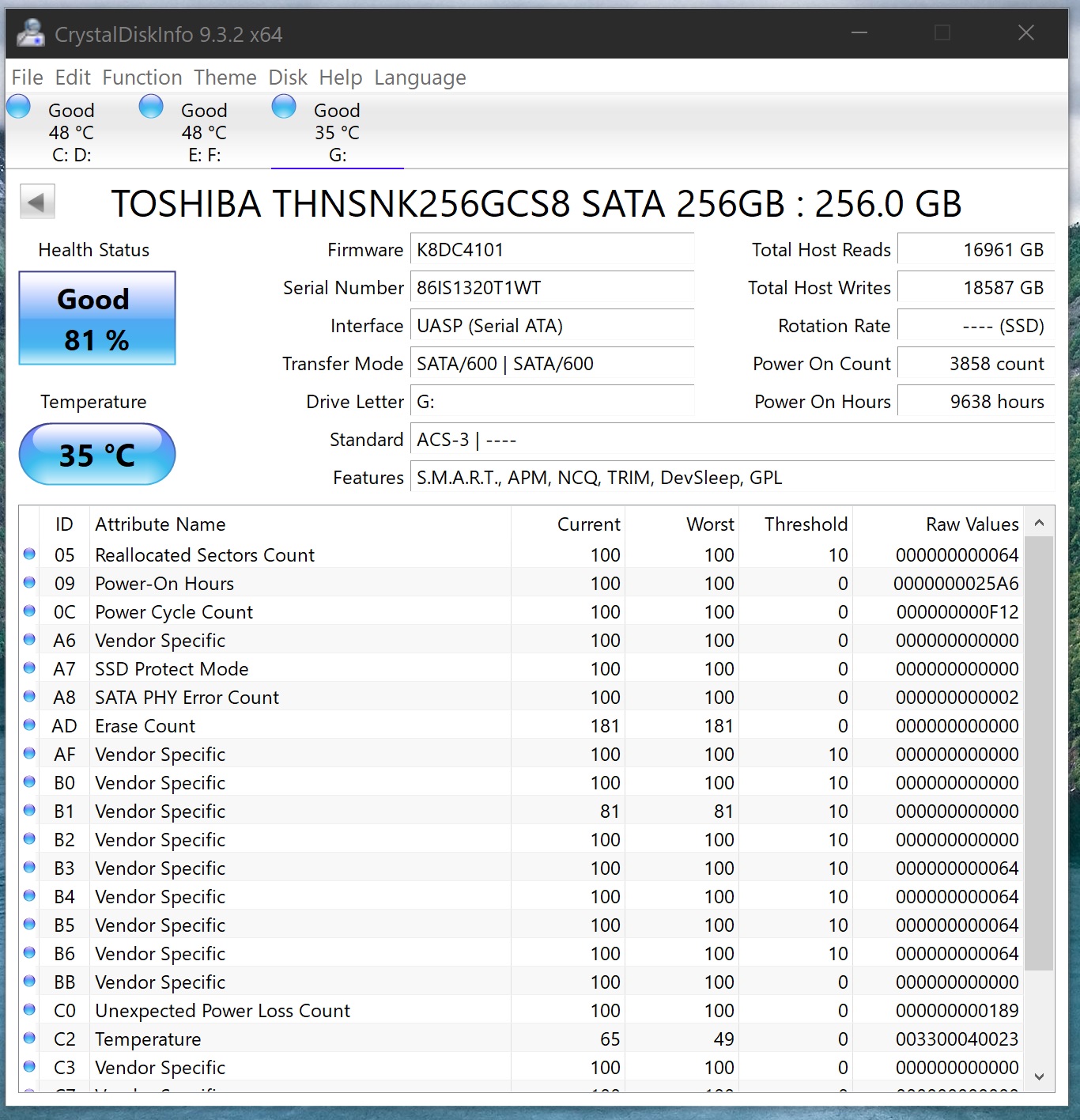Click the CrystalDiskInfo app icon in title bar
Screen dimensions: 1080x1120
coord(31,33)
